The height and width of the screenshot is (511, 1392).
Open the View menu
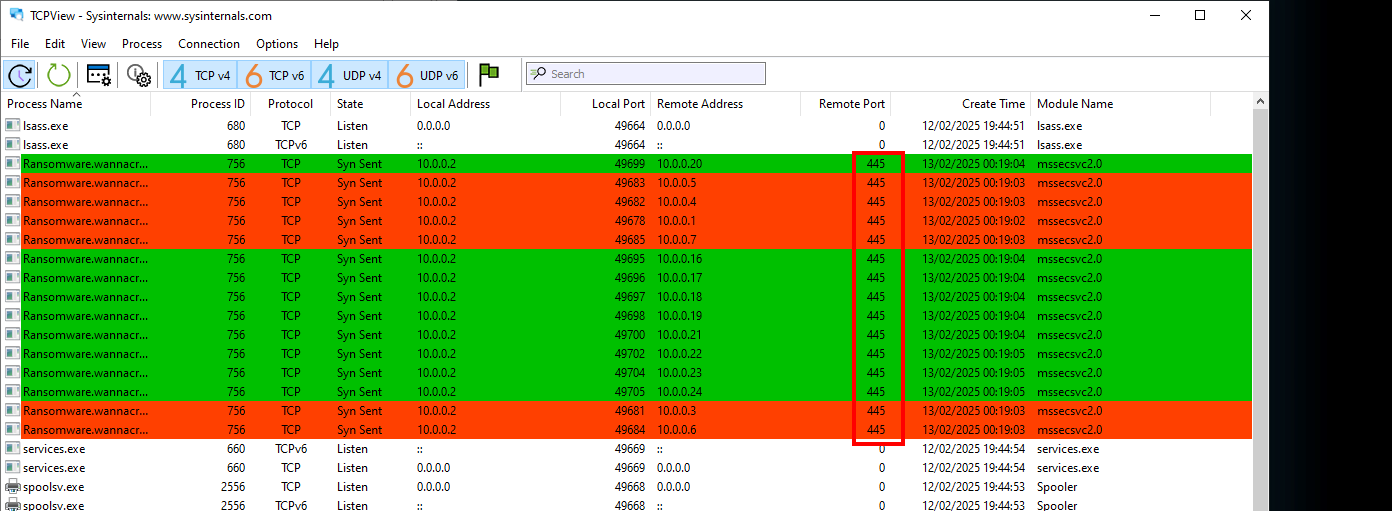[93, 44]
